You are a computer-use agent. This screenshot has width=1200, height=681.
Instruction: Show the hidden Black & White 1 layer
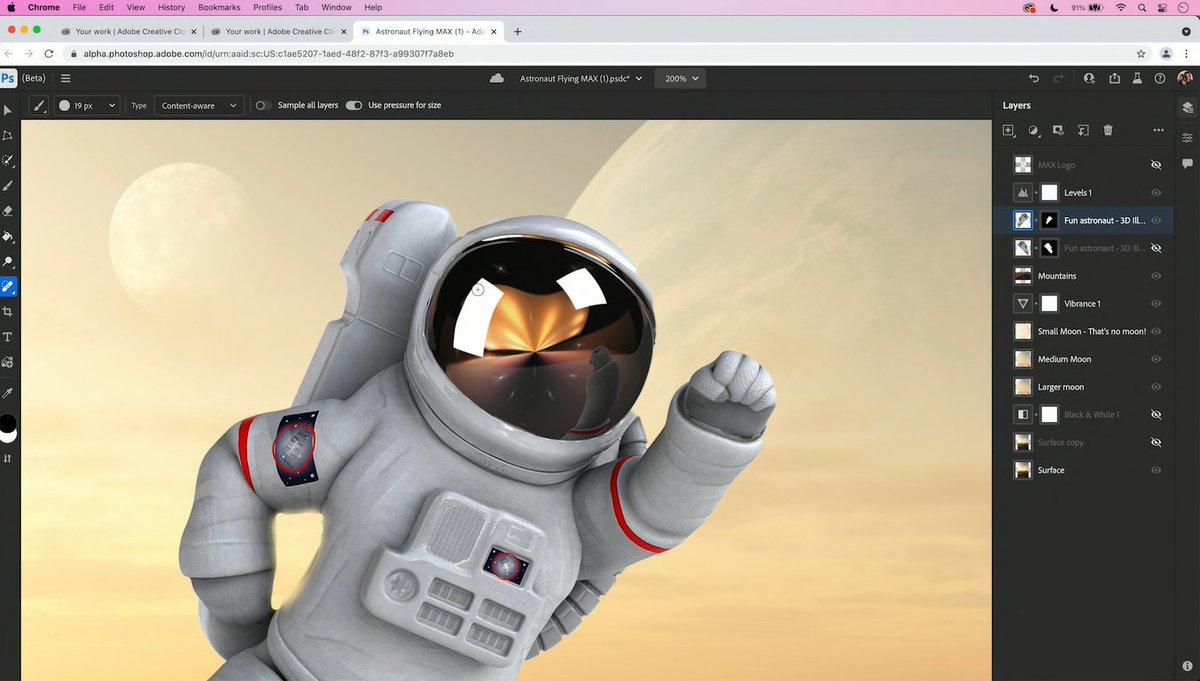pyautogui.click(x=1156, y=414)
